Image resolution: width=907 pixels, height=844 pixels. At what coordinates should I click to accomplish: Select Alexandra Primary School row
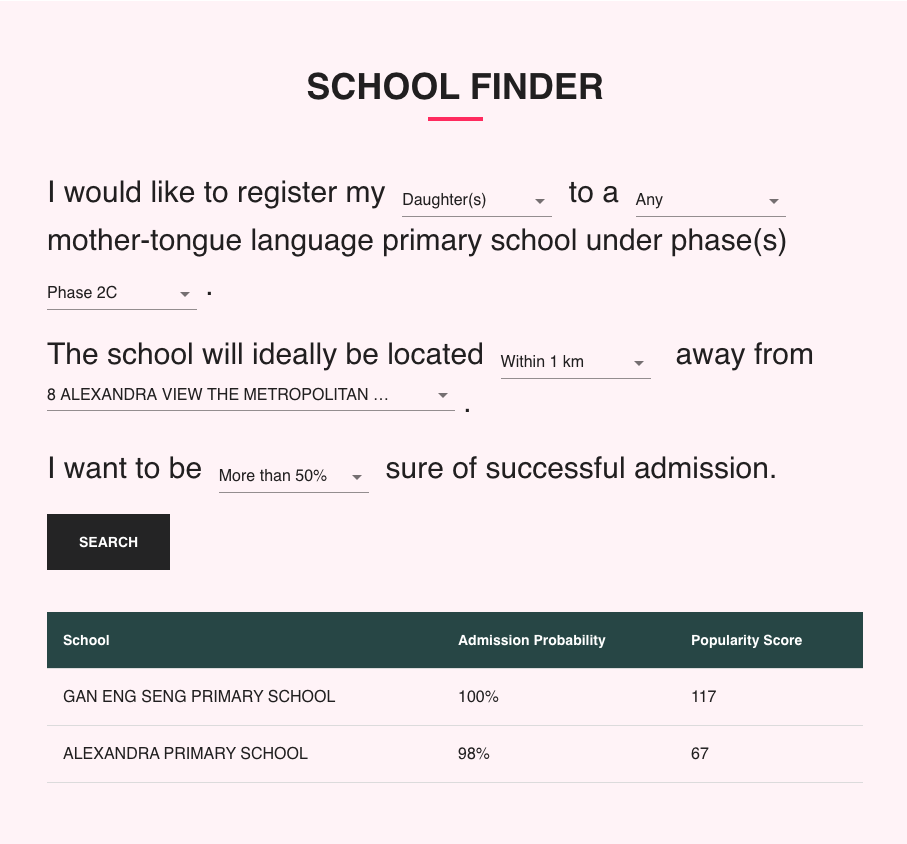click(455, 754)
